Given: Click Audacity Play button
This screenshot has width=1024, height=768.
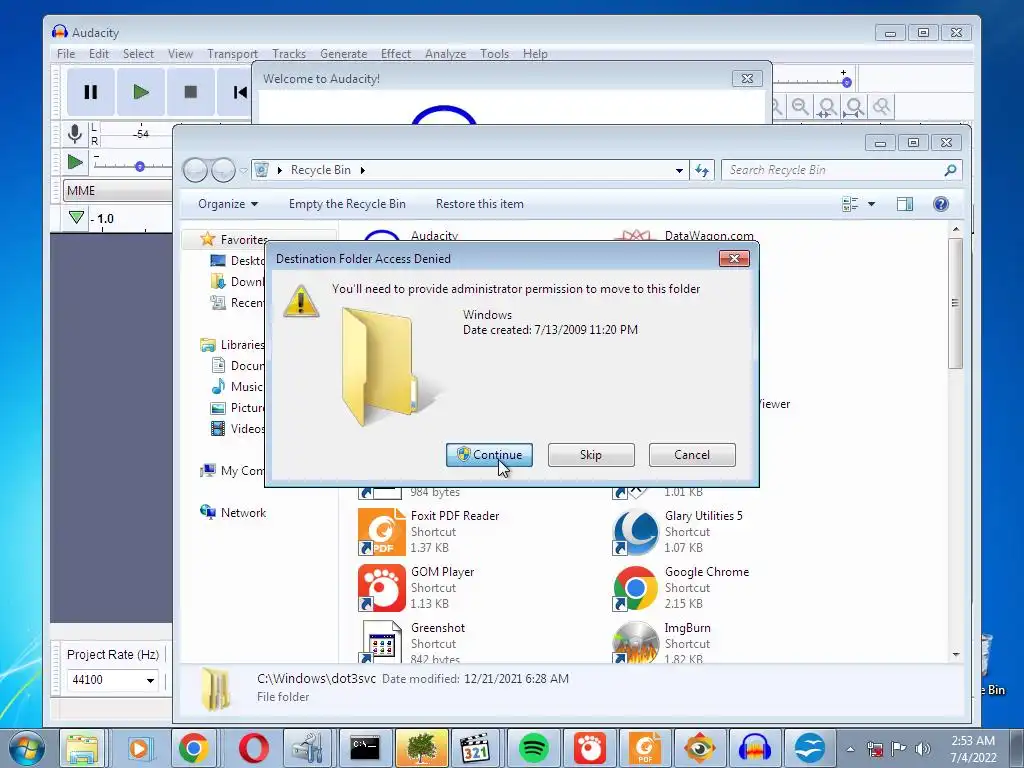Looking at the screenshot, I should (x=140, y=92).
